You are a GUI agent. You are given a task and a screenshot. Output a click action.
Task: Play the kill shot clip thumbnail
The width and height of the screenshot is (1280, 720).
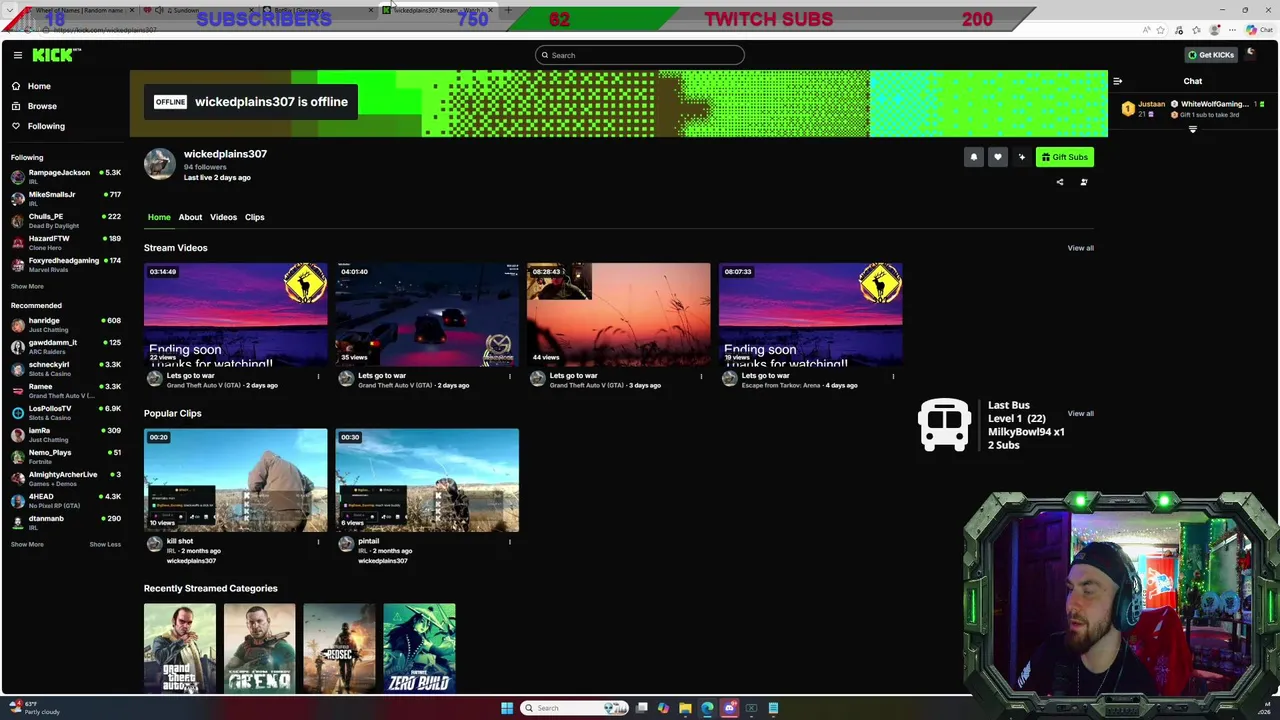235,481
